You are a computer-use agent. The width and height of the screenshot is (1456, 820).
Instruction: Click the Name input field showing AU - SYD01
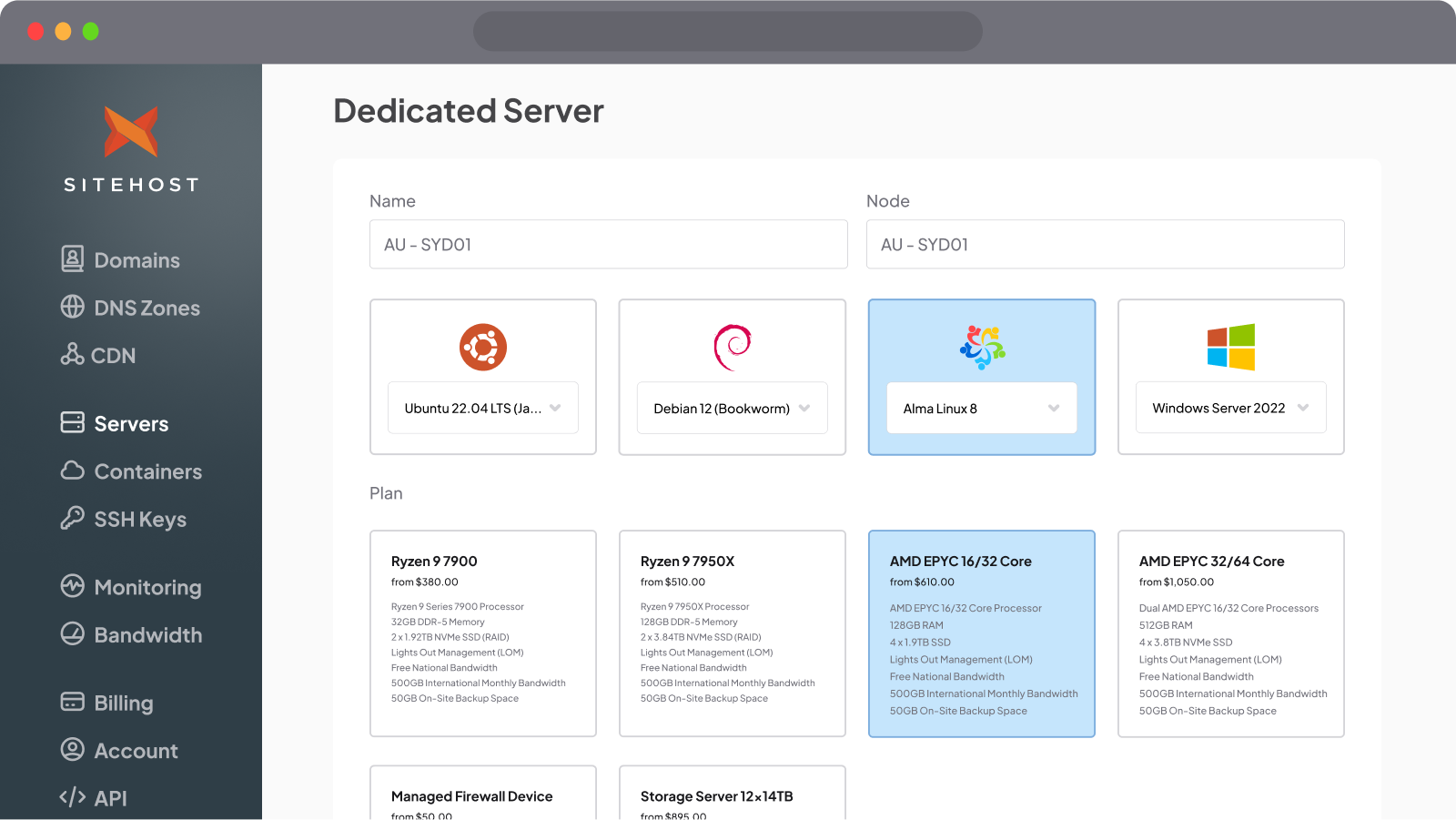(x=608, y=244)
